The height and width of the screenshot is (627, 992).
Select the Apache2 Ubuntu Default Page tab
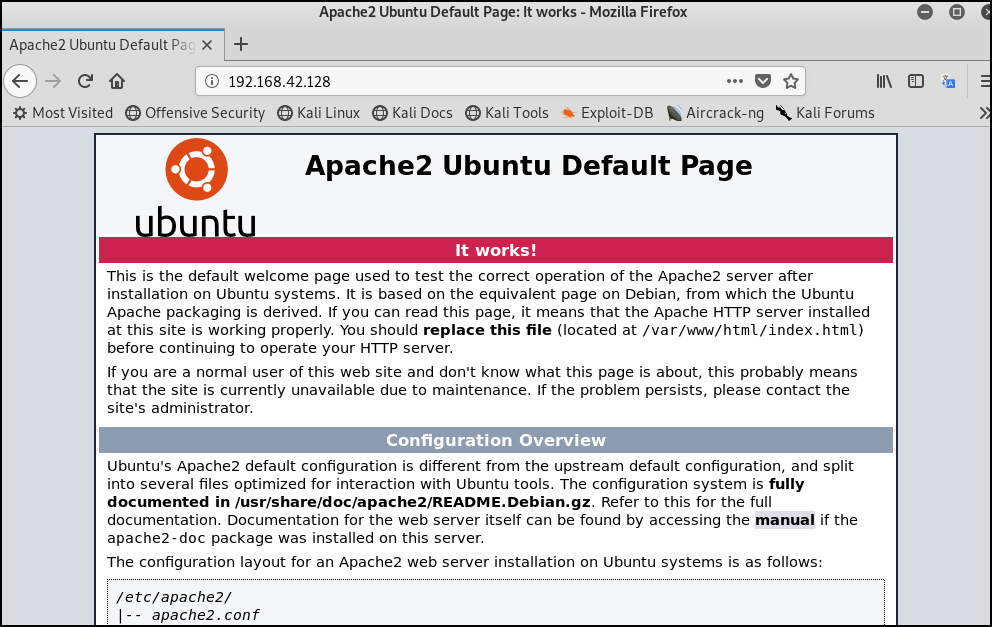(113, 45)
